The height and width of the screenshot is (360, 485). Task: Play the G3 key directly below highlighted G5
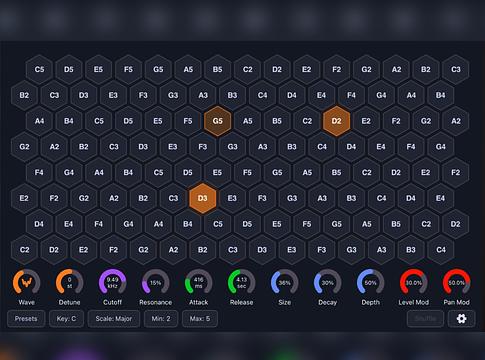click(x=232, y=147)
